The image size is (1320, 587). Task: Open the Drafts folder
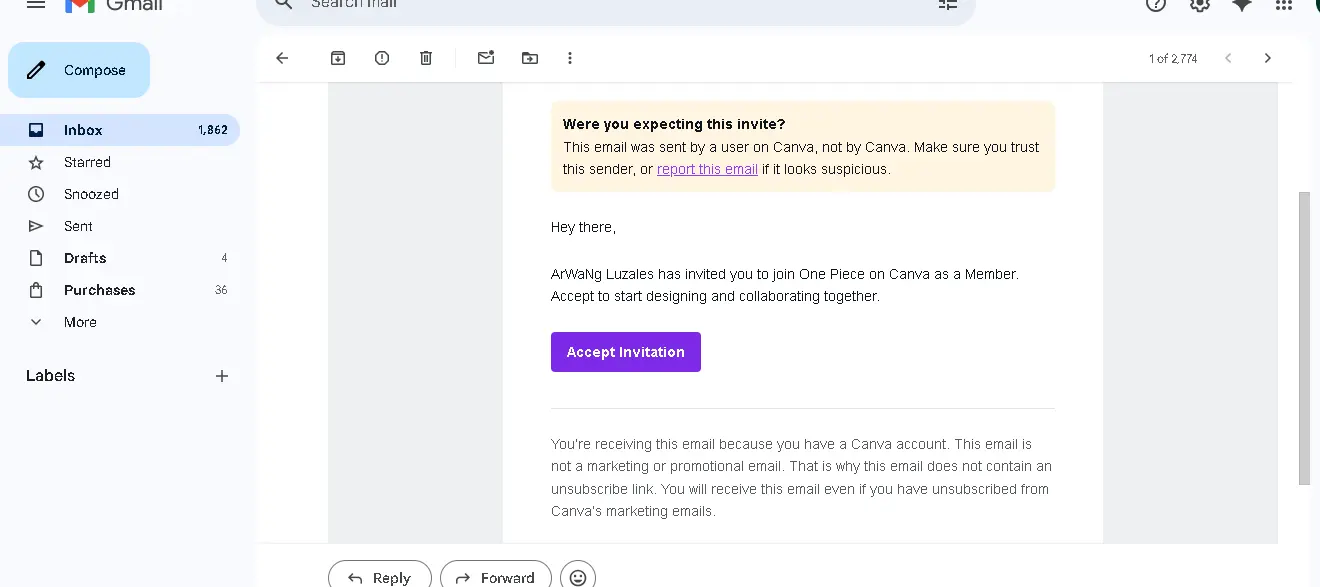point(120,258)
